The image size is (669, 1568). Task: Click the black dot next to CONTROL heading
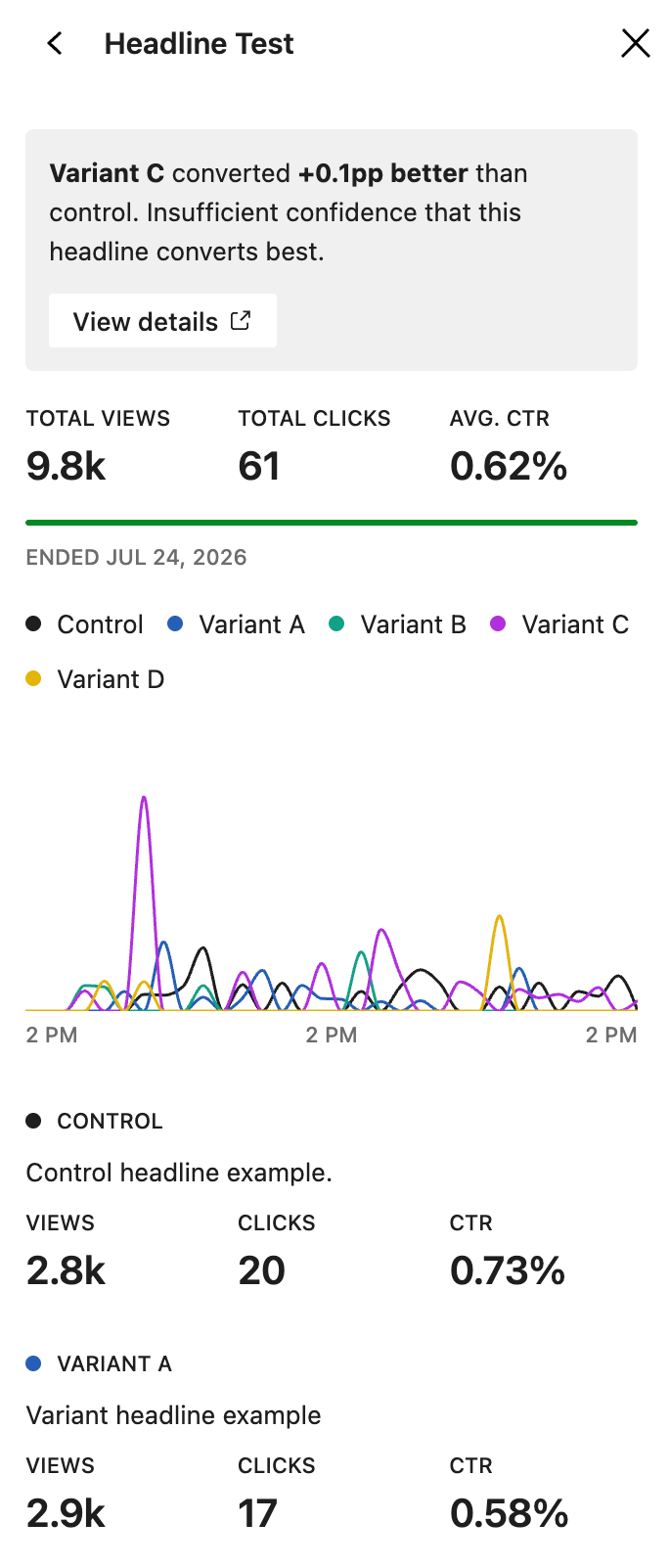coord(33,1121)
